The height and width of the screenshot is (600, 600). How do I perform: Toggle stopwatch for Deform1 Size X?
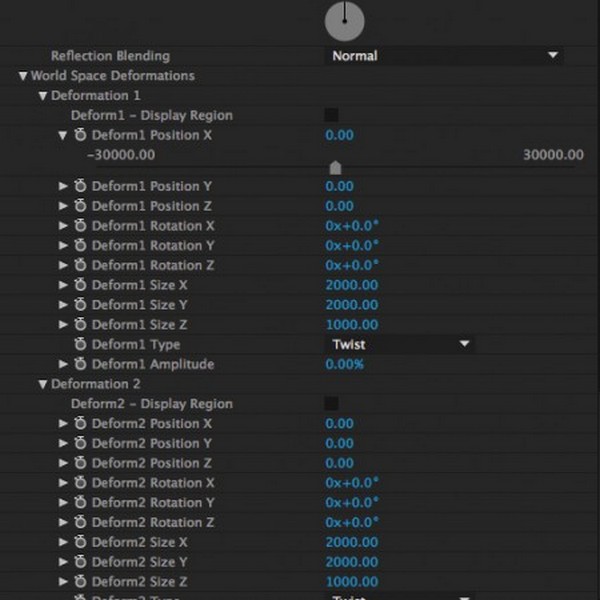(80, 285)
